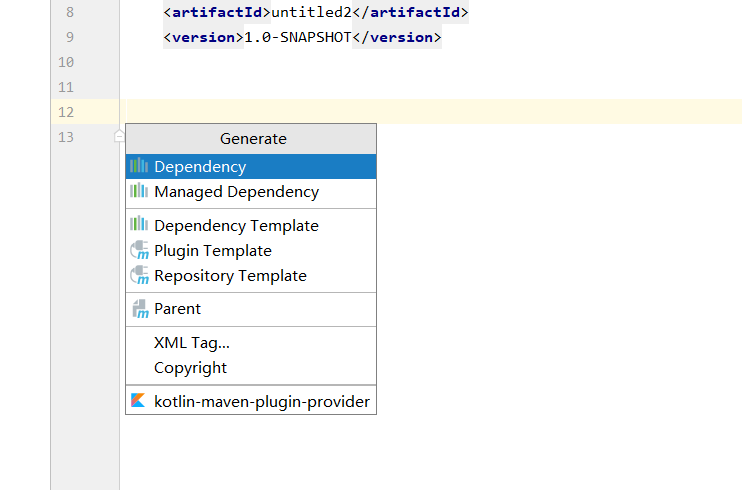
Task: Collapse the fold marker at line 13
Action: point(119,136)
